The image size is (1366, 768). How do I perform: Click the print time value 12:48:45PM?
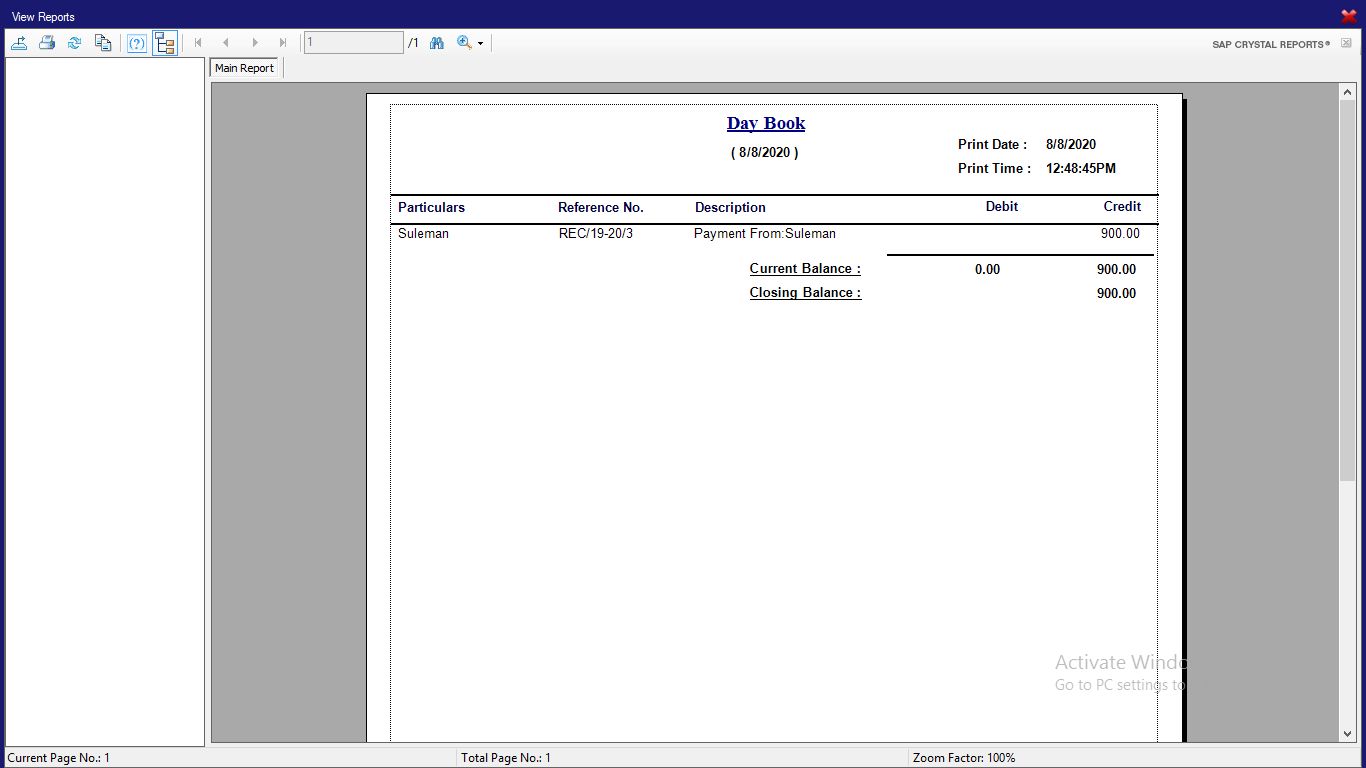[1081, 168]
